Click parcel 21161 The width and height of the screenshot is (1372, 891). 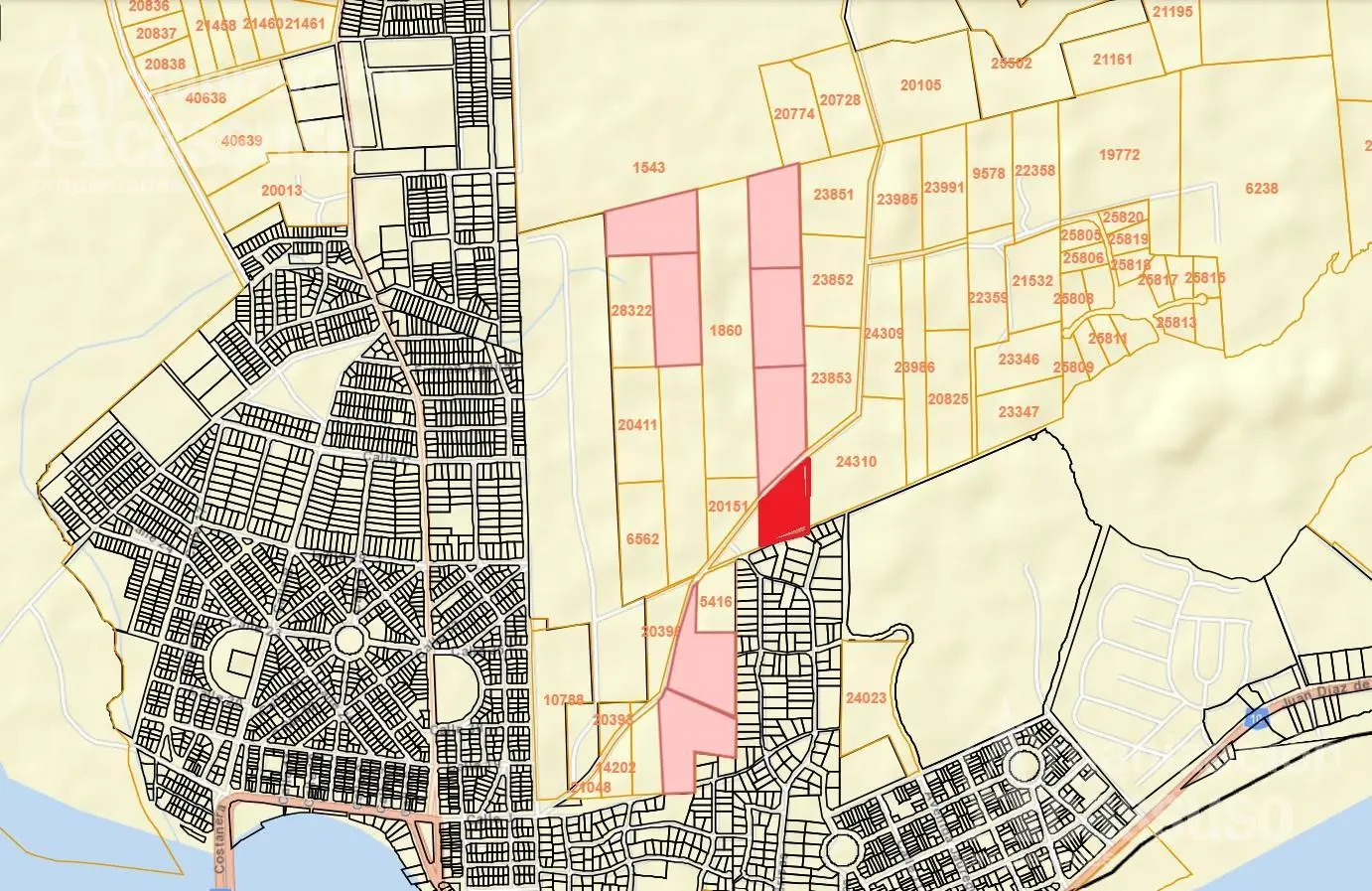1112,60
